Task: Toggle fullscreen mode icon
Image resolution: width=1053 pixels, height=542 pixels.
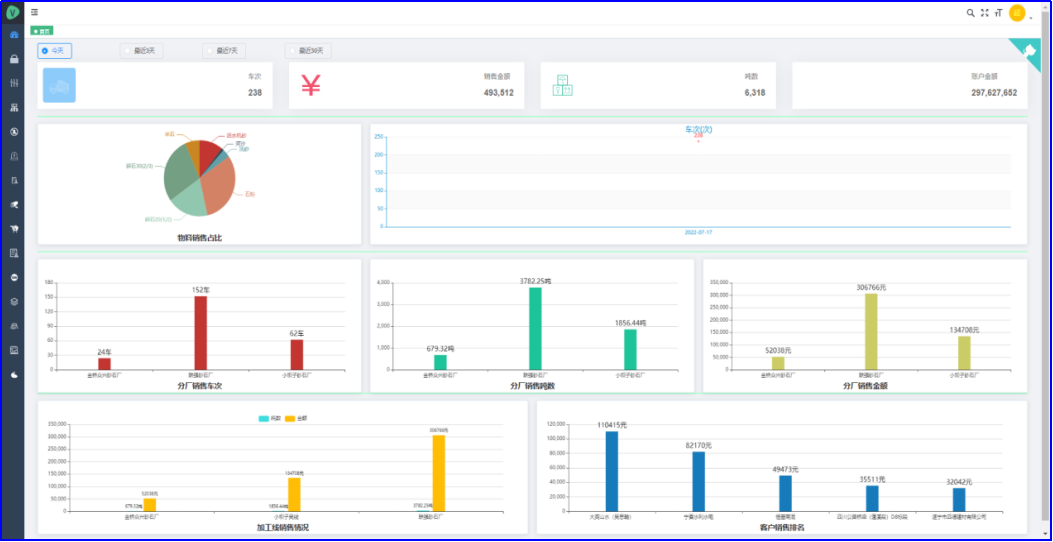Action: (x=984, y=13)
